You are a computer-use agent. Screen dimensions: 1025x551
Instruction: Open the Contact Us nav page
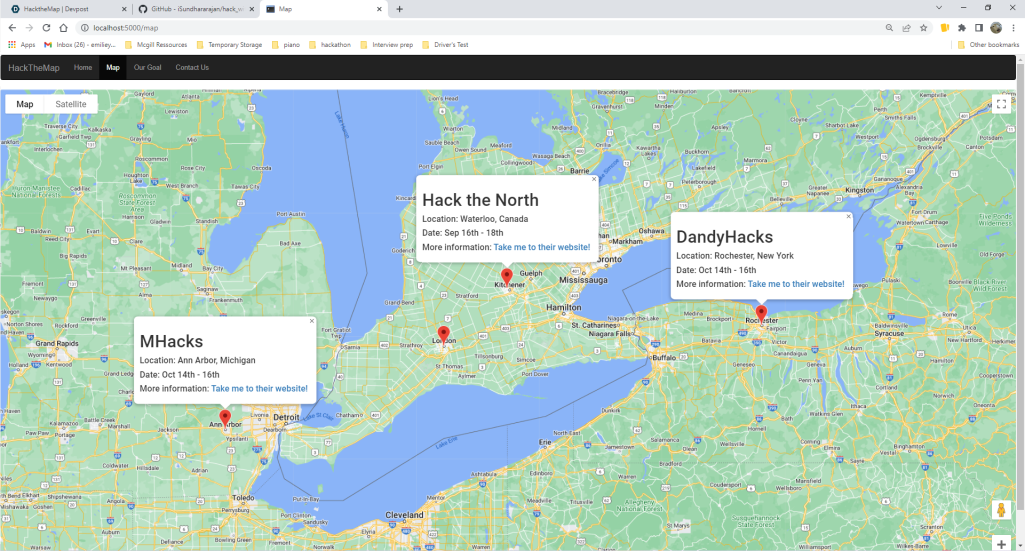(x=192, y=67)
